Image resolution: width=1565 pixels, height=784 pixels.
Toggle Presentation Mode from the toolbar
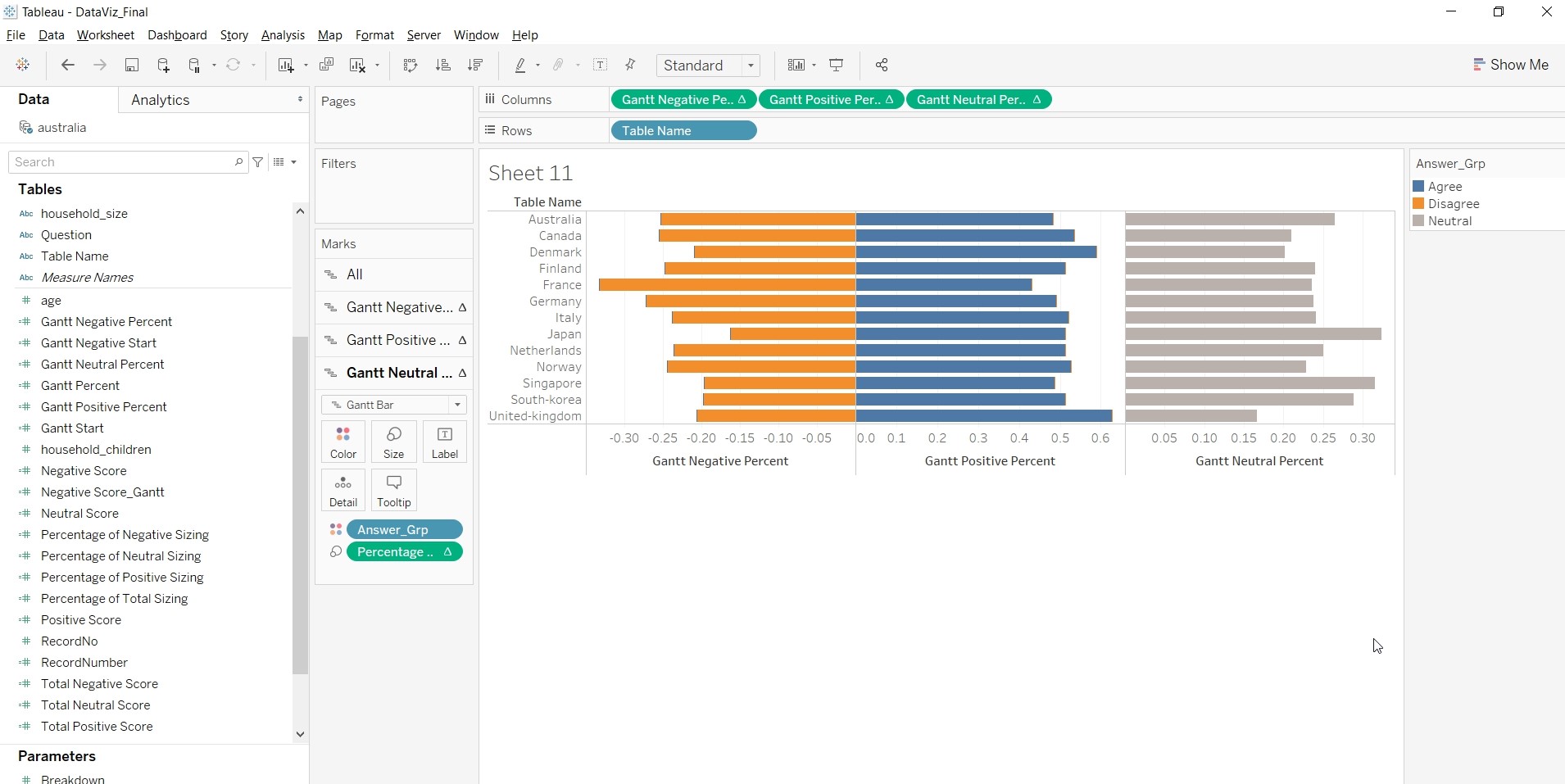tap(837, 66)
